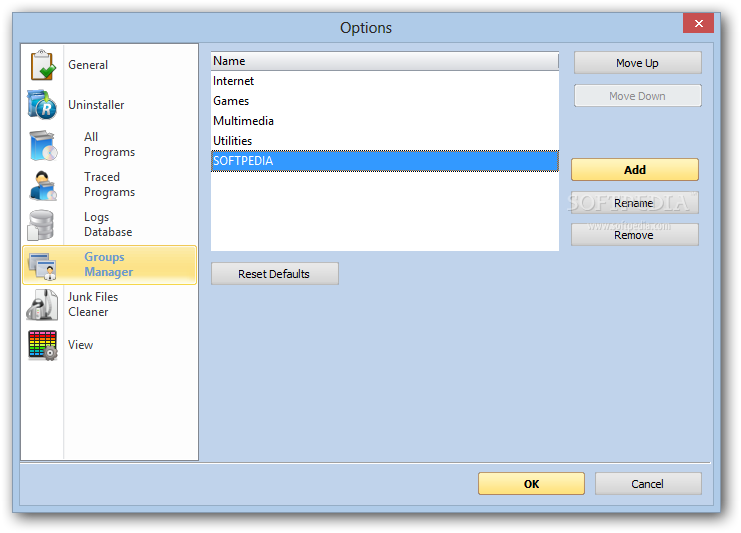This screenshot has height=533, width=741.
Task: Remove the selected group
Action: coord(635,235)
